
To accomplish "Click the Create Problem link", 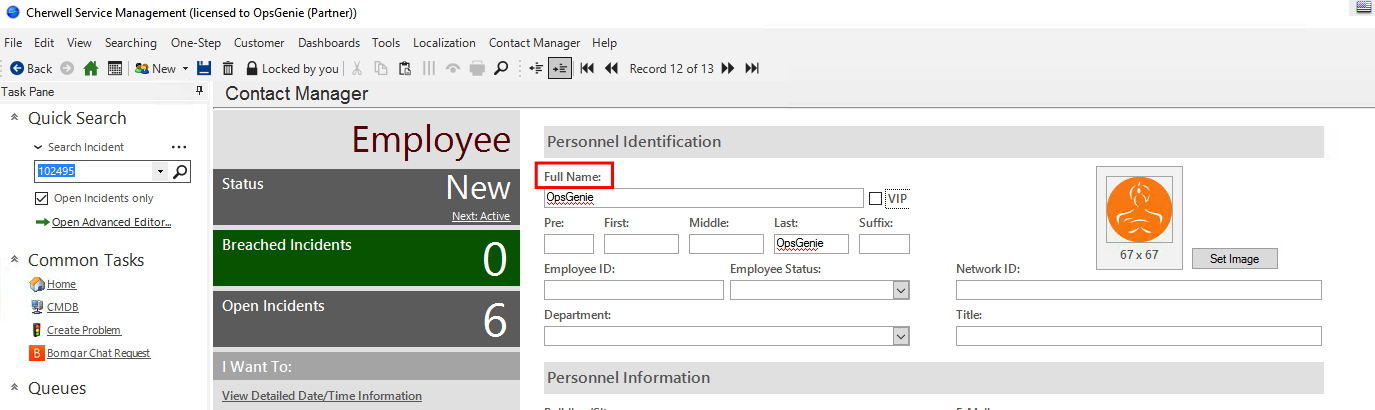I will pos(84,330).
